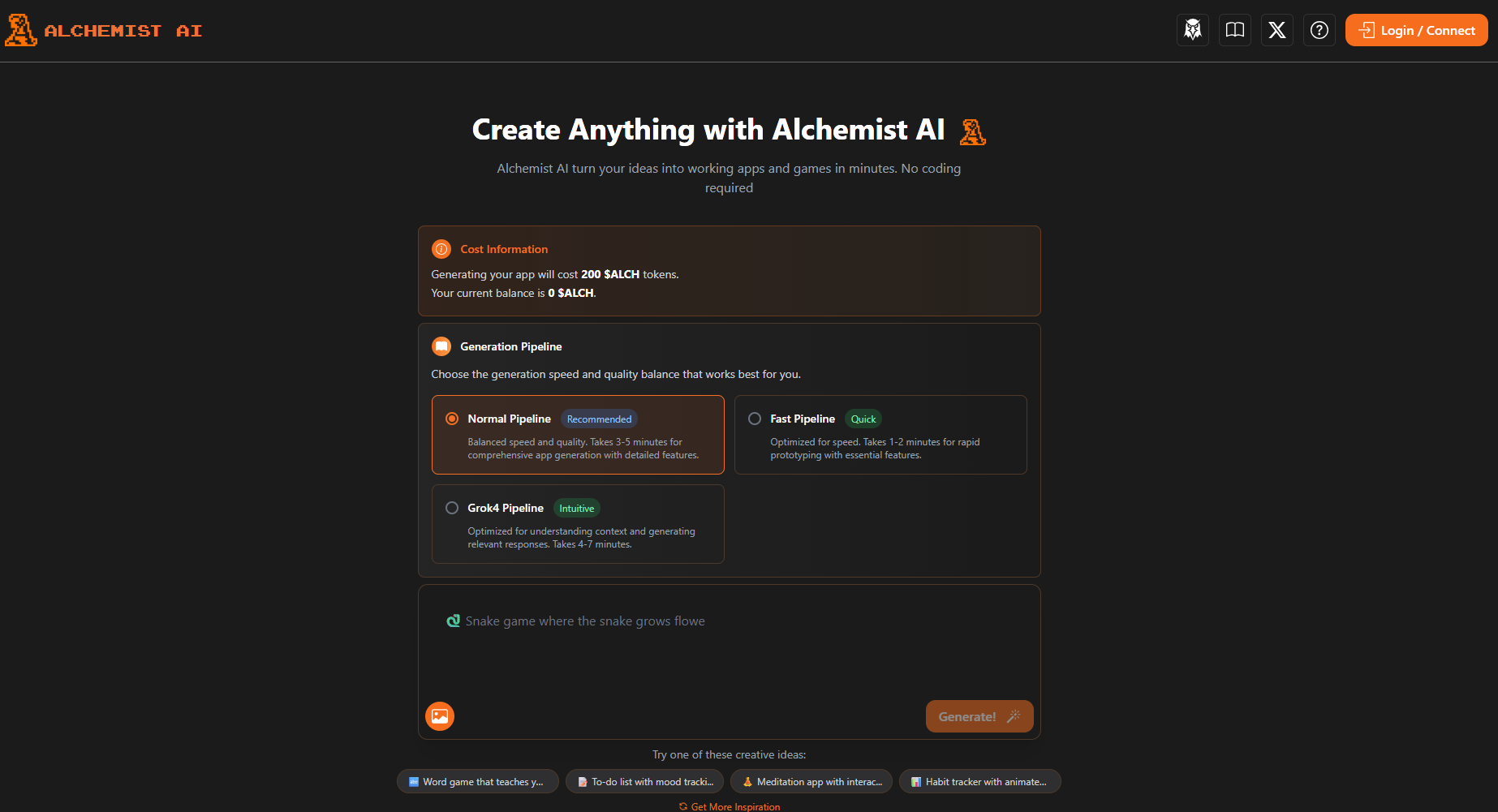Click the Fast Pipeline description text

pos(875,449)
